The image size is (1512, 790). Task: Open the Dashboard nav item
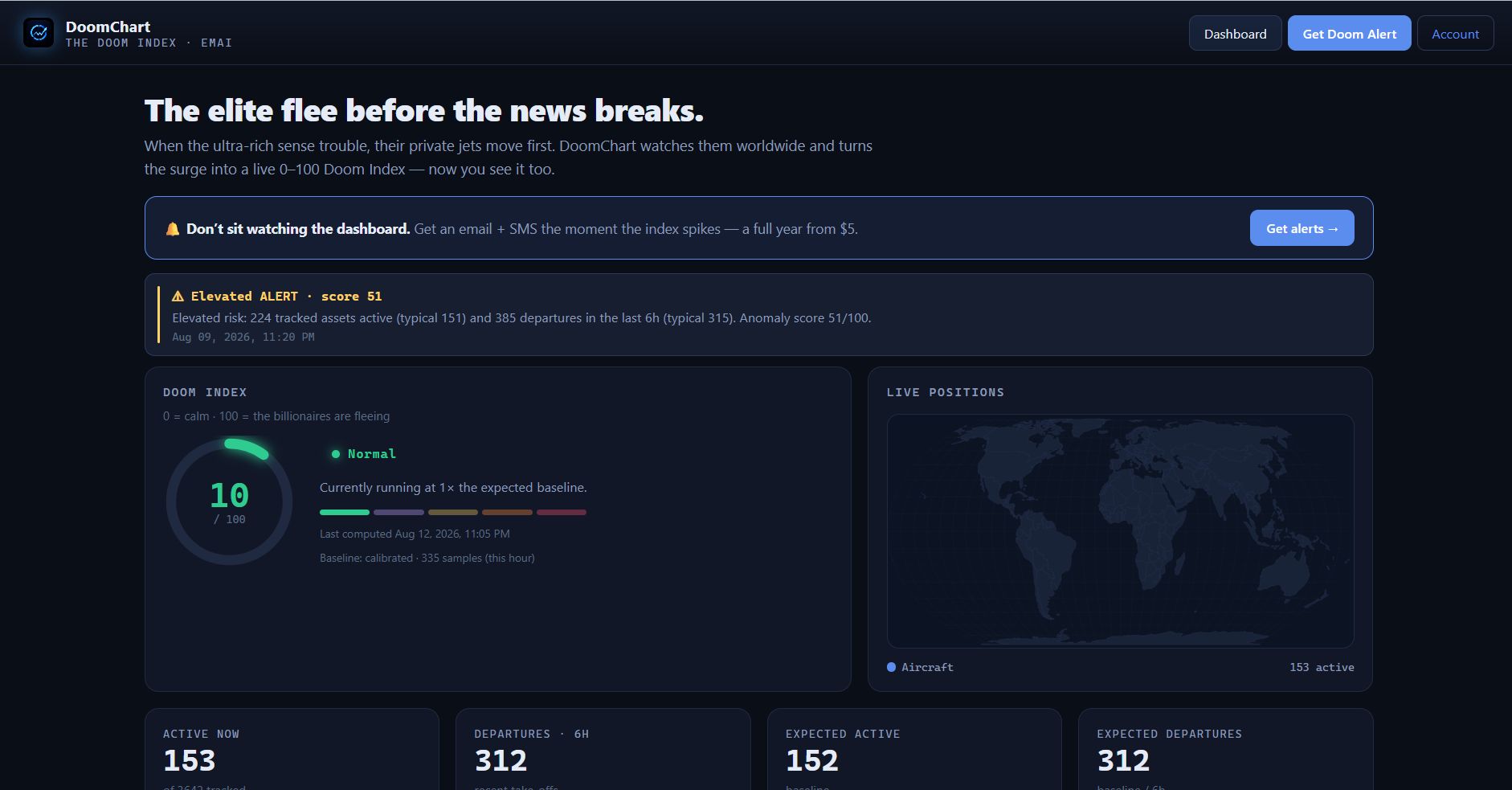point(1235,34)
